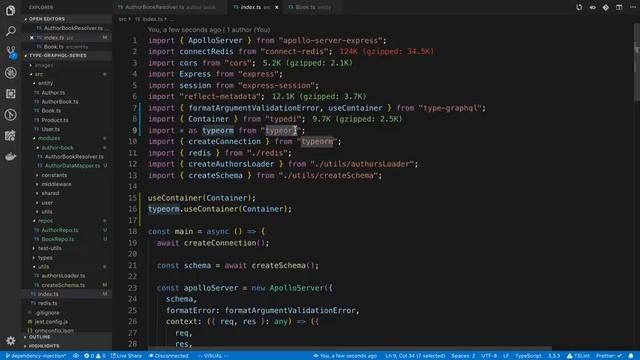Screen dimensions: 640x360
Task: Split the editor to the right
Action: [619, 7]
